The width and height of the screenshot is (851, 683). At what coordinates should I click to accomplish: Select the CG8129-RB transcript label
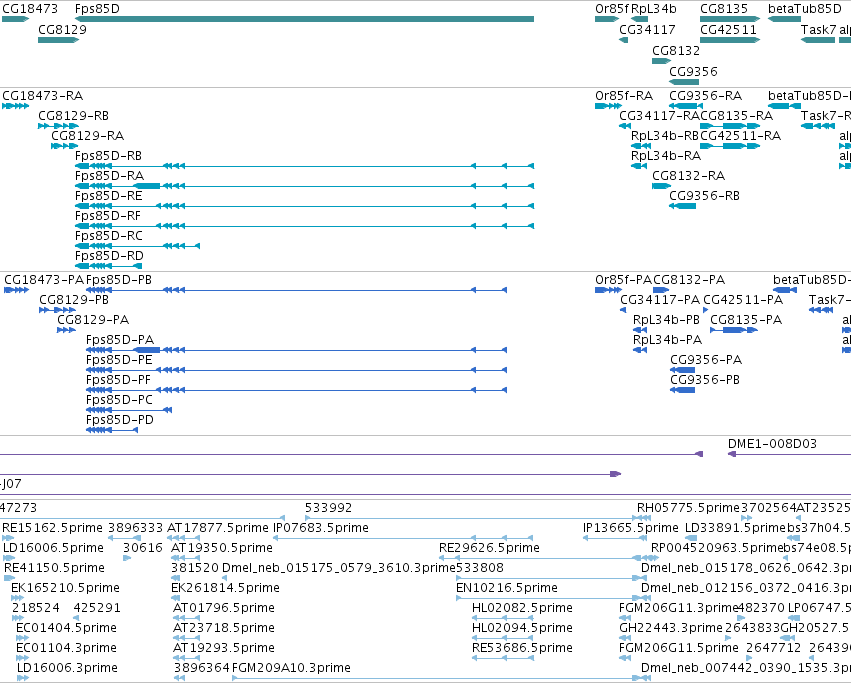point(73,116)
